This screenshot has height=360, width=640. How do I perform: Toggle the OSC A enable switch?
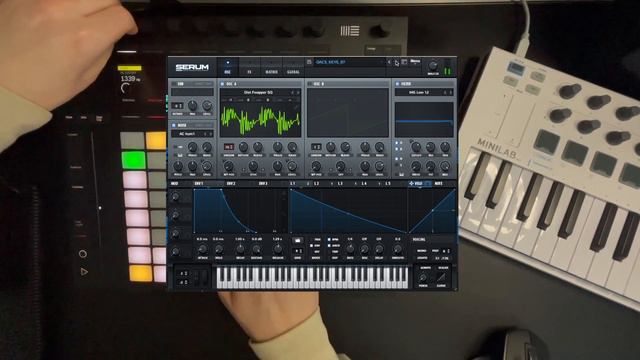[x=222, y=84]
